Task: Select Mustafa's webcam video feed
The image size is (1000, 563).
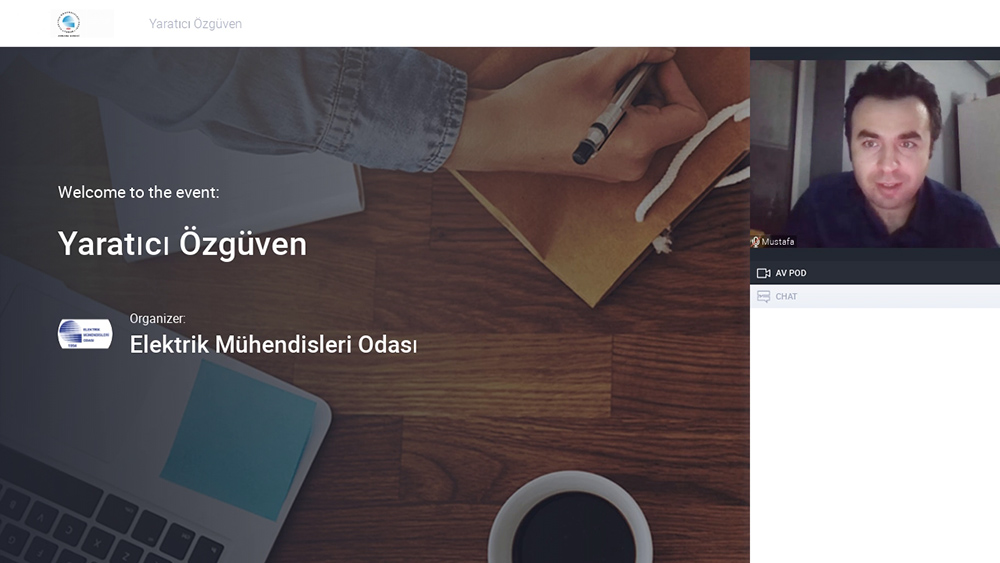Action: 875,154
